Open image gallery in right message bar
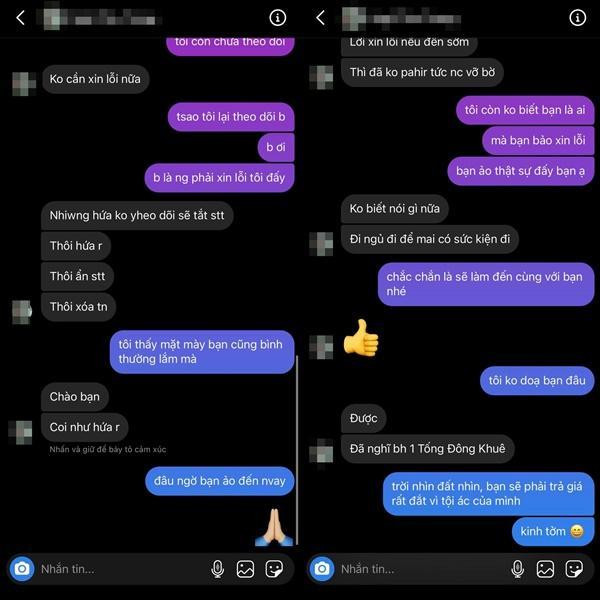 (545, 569)
